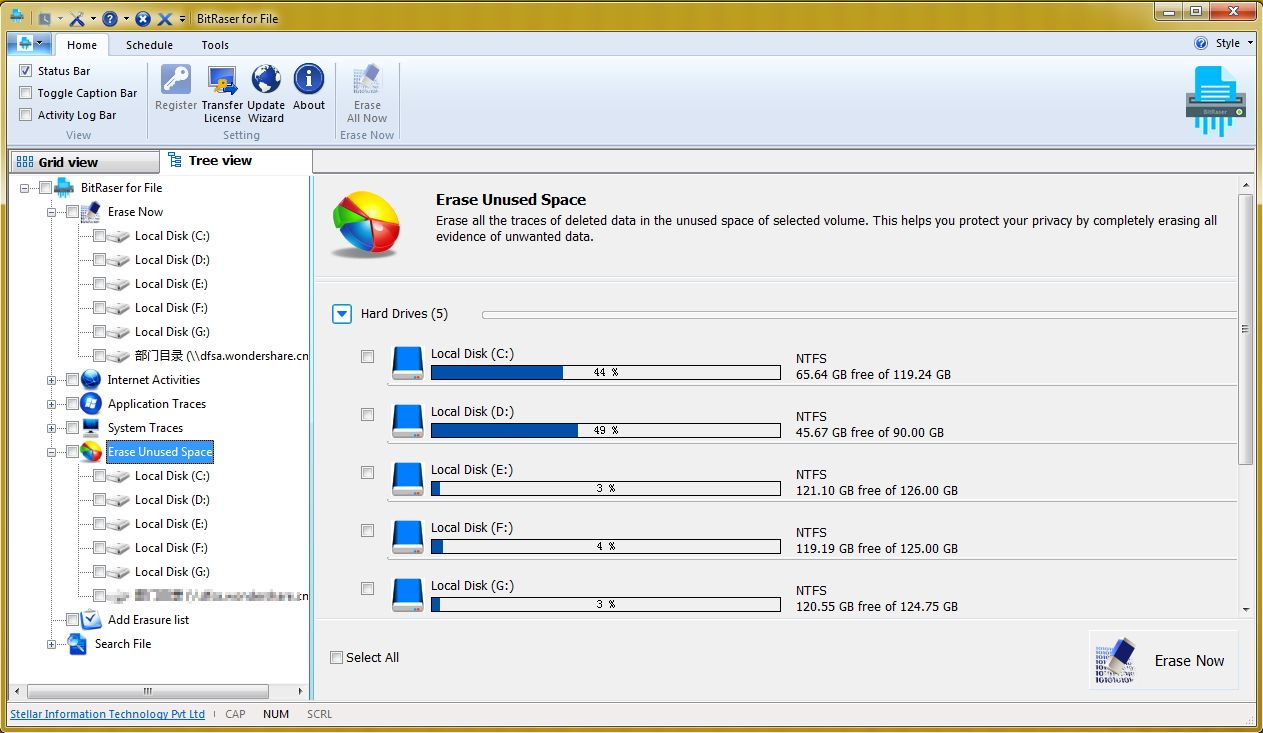The image size is (1263, 733).
Task: Check Local Disk (C:) in hard drives list
Action: (x=368, y=356)
